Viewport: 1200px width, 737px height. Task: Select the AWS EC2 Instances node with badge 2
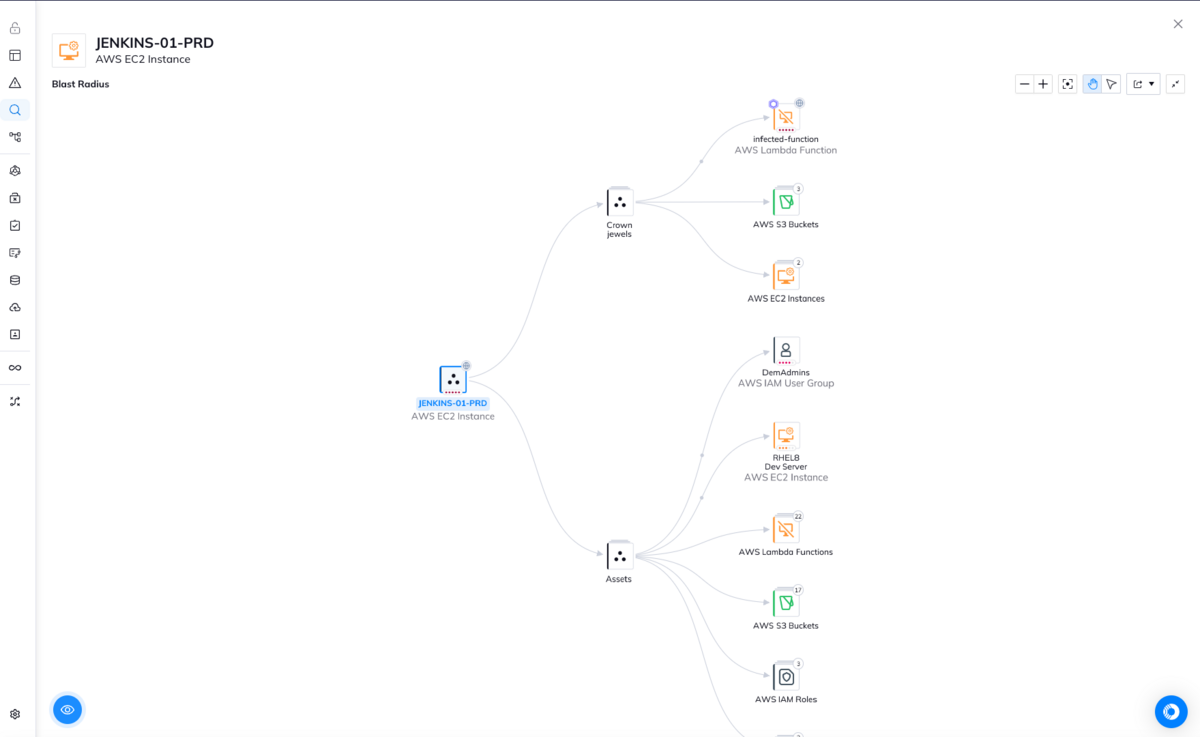tap(786, 276)
